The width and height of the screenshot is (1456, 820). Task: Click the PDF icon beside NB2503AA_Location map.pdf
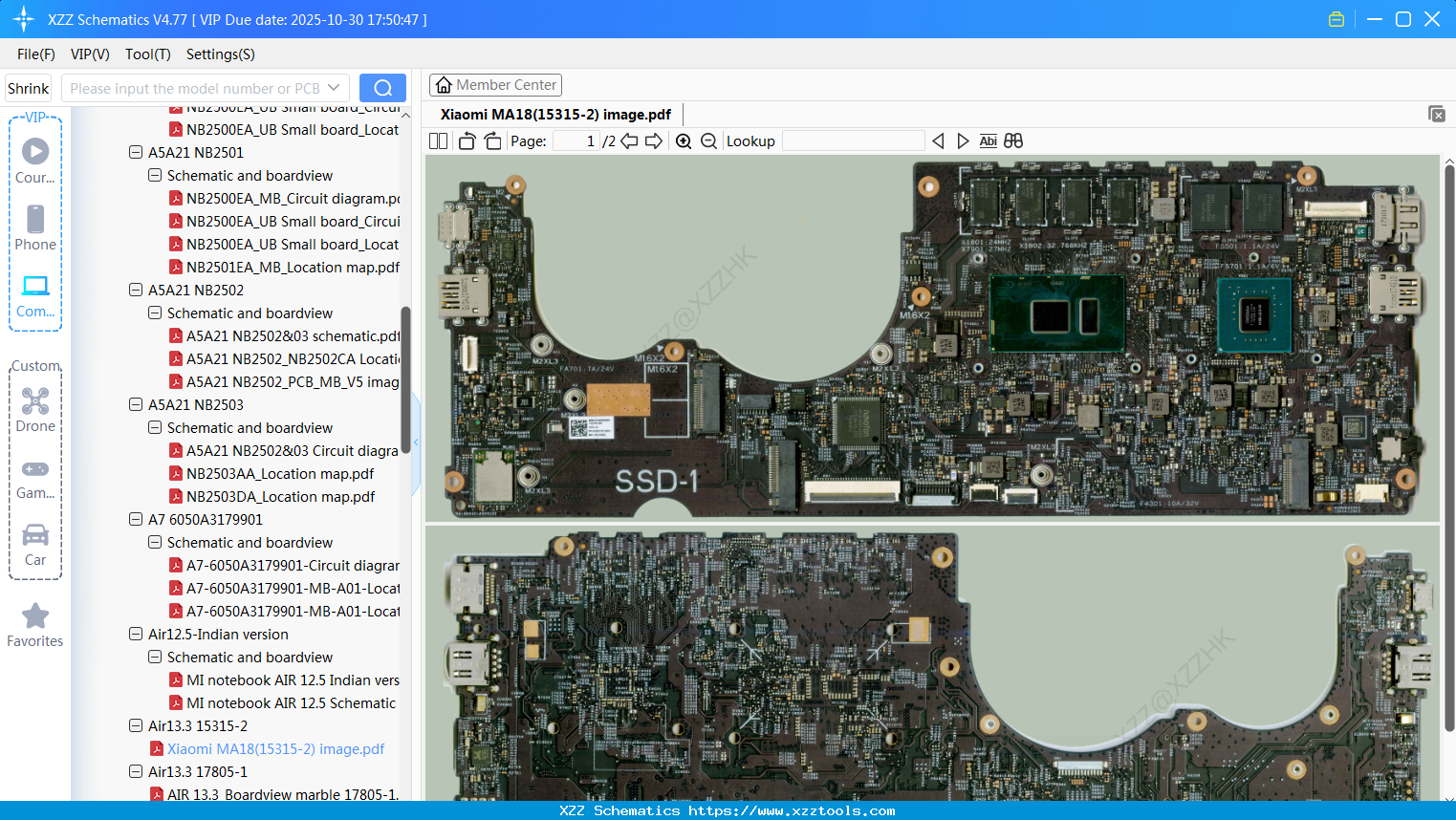(x=176, y=474)
